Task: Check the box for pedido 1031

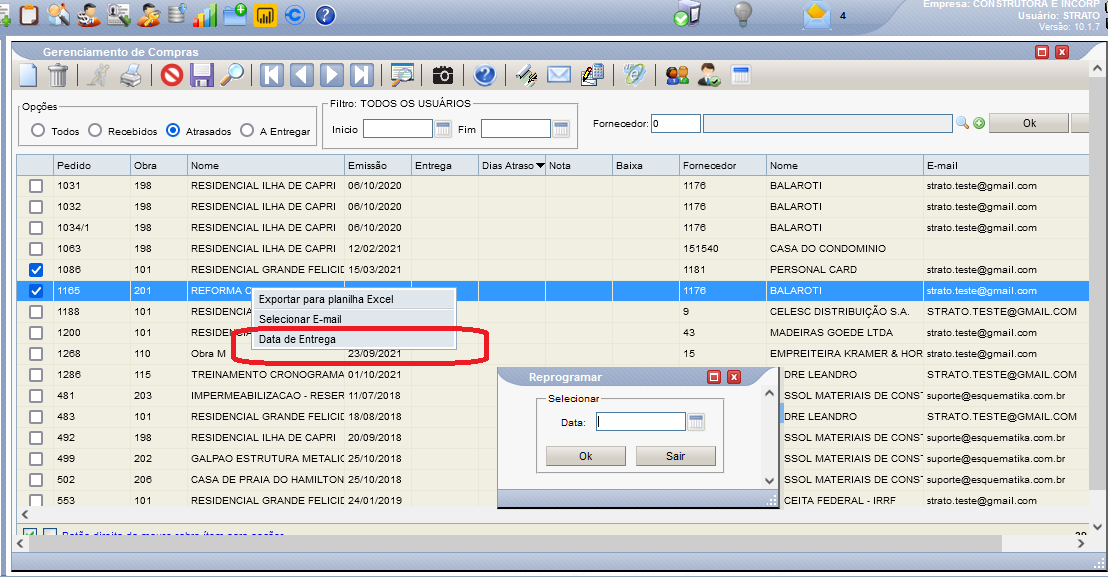Action: [x=36, y=186]
